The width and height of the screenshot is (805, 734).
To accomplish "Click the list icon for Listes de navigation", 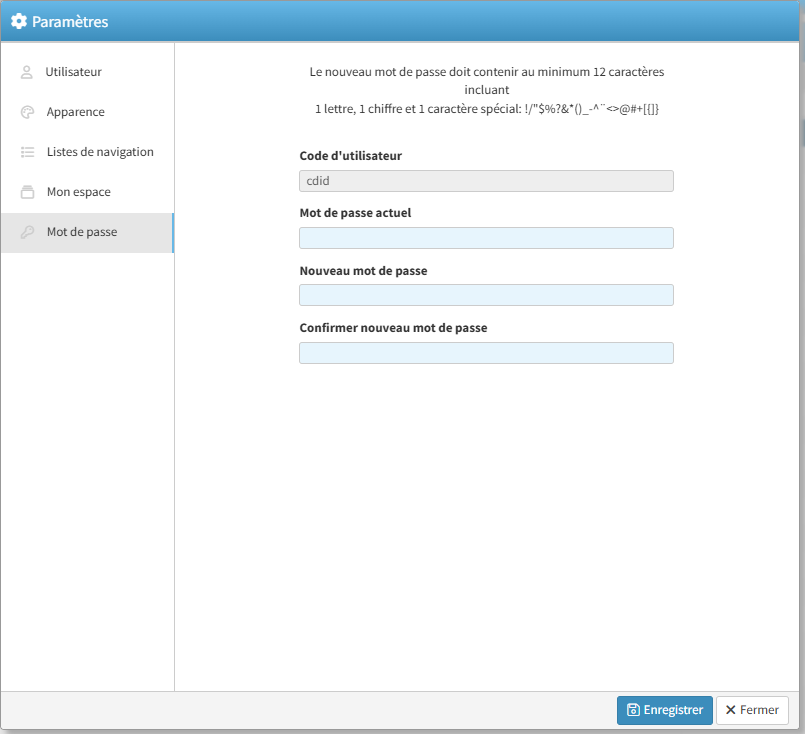I will tap(27, 152).
